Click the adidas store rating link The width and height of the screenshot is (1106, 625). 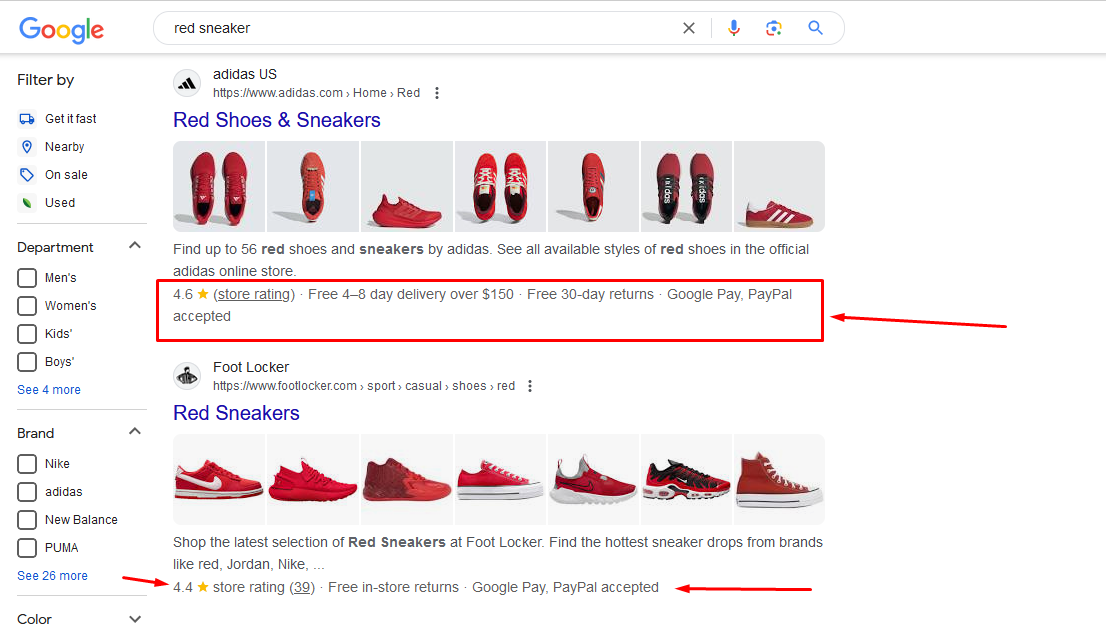click(x=254, y=294)
